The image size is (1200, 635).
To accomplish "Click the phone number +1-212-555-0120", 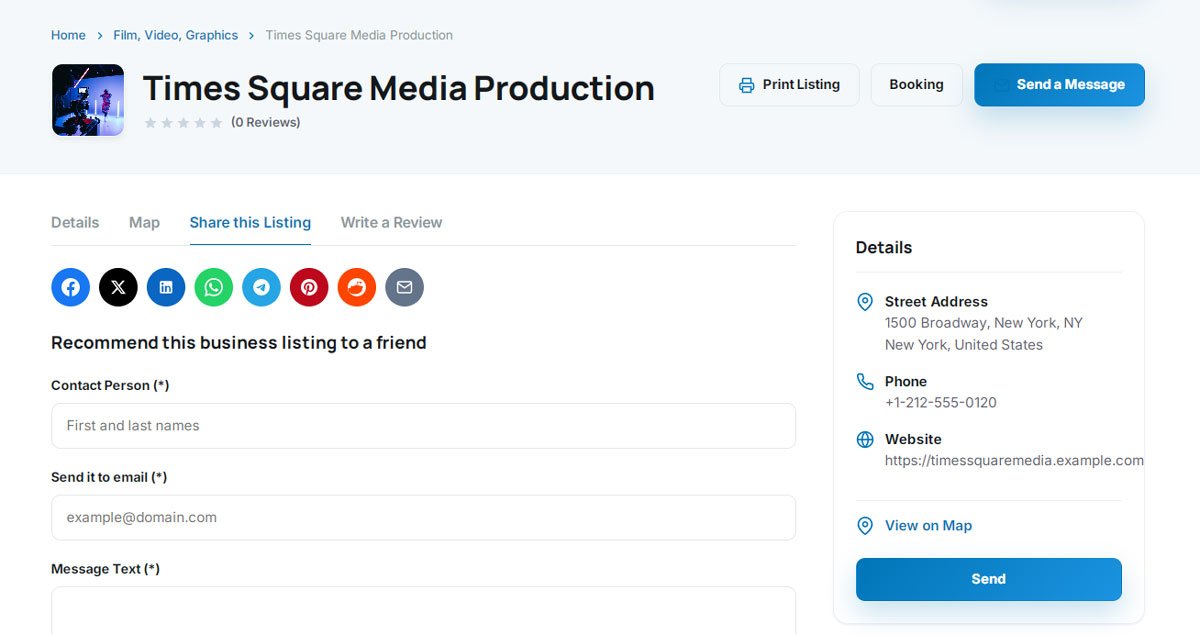I will [941, 403].
